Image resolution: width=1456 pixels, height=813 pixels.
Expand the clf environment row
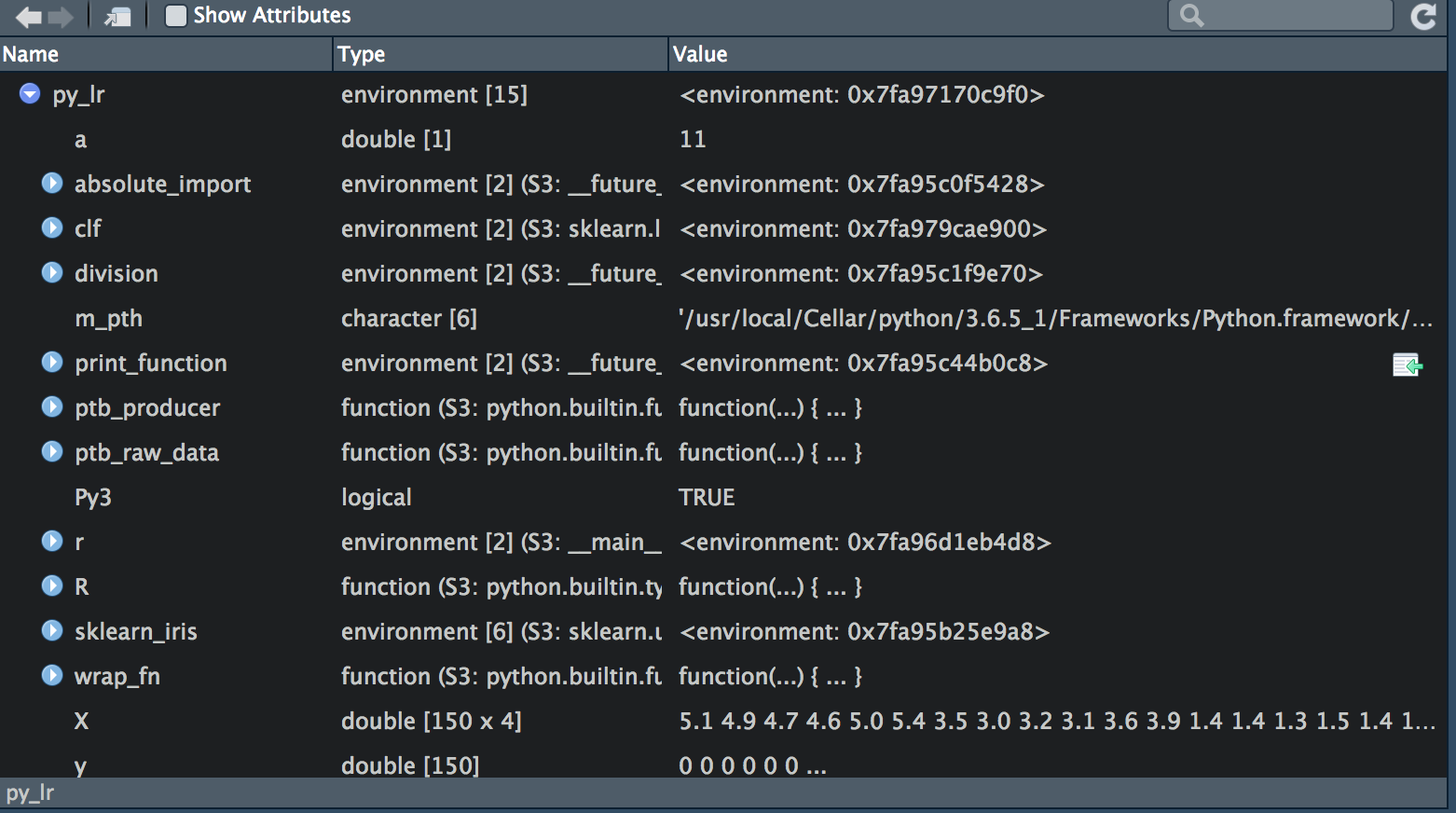coord(52,227)
